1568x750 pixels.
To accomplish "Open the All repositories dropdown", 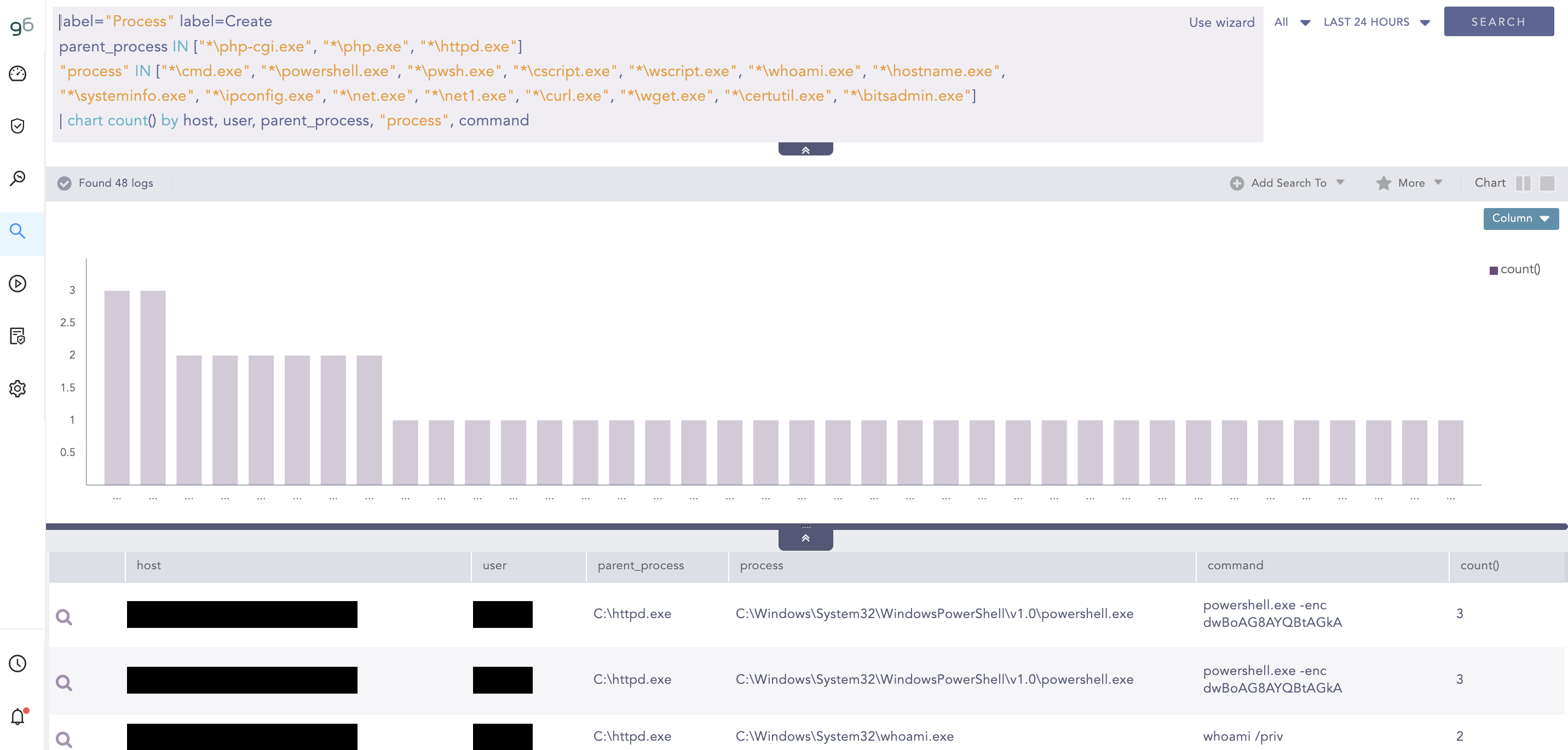I will (1292, 22).
